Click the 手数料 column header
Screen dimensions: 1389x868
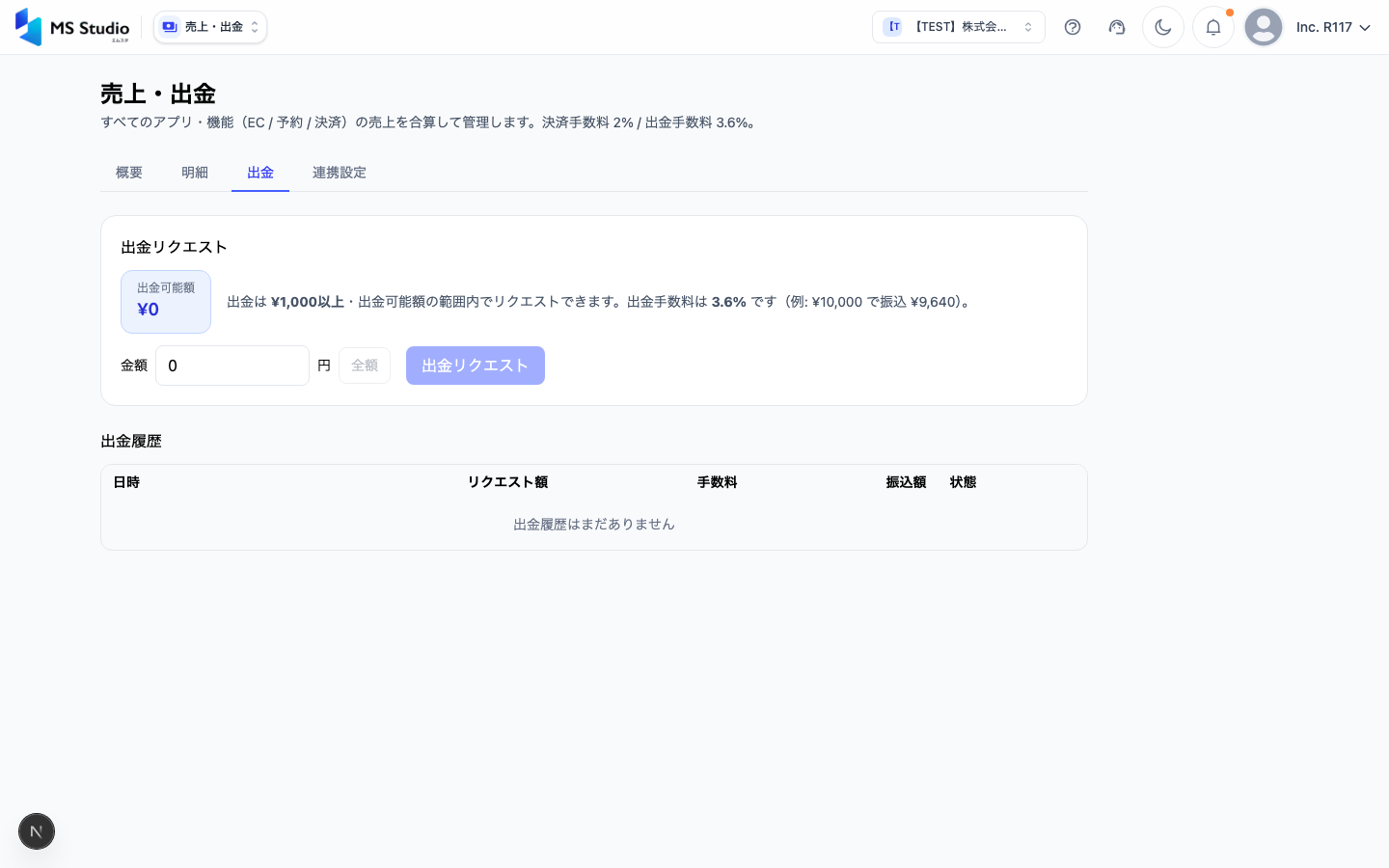click(717, 482)
